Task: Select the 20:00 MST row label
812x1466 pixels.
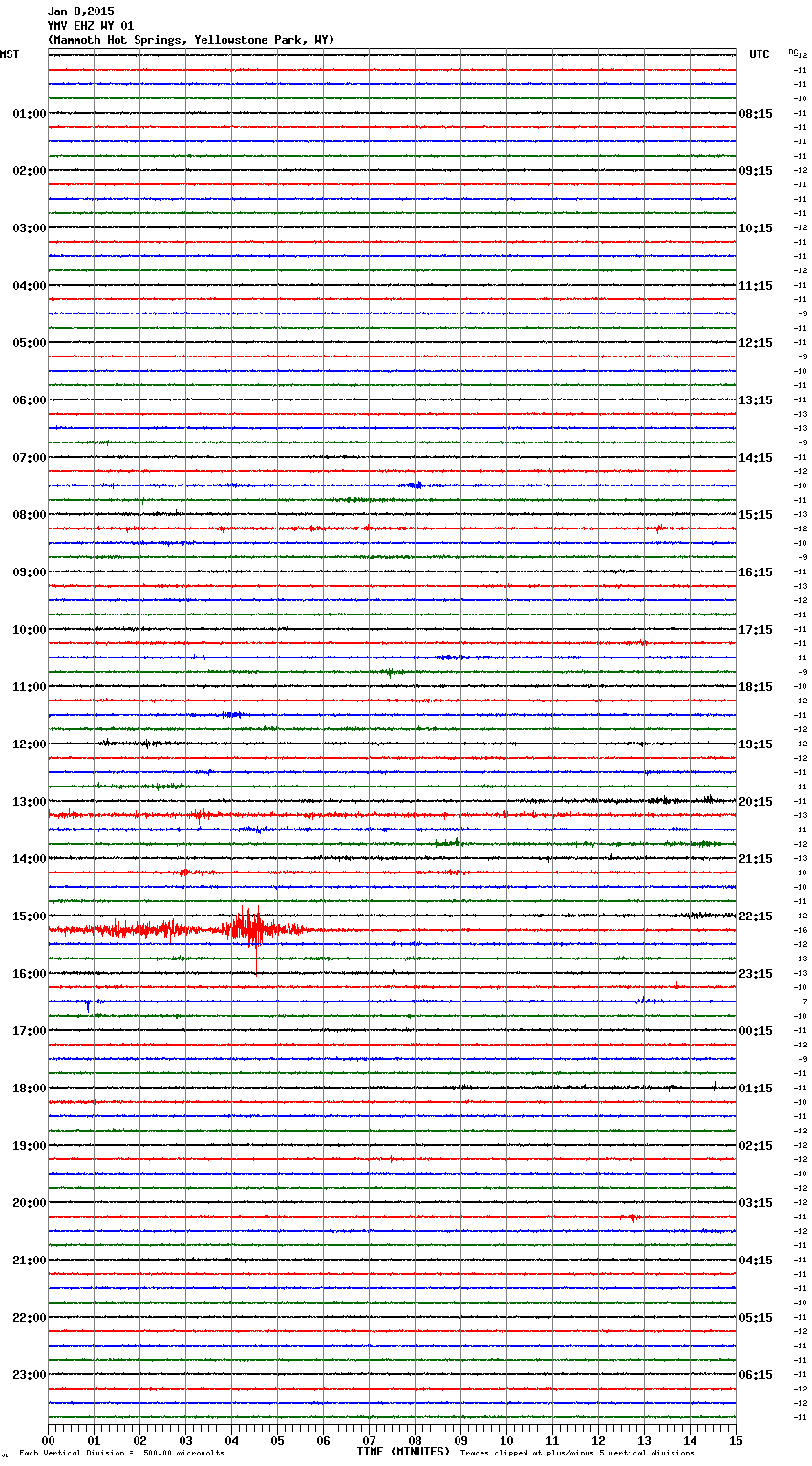Action: (x=30, y=1203)
